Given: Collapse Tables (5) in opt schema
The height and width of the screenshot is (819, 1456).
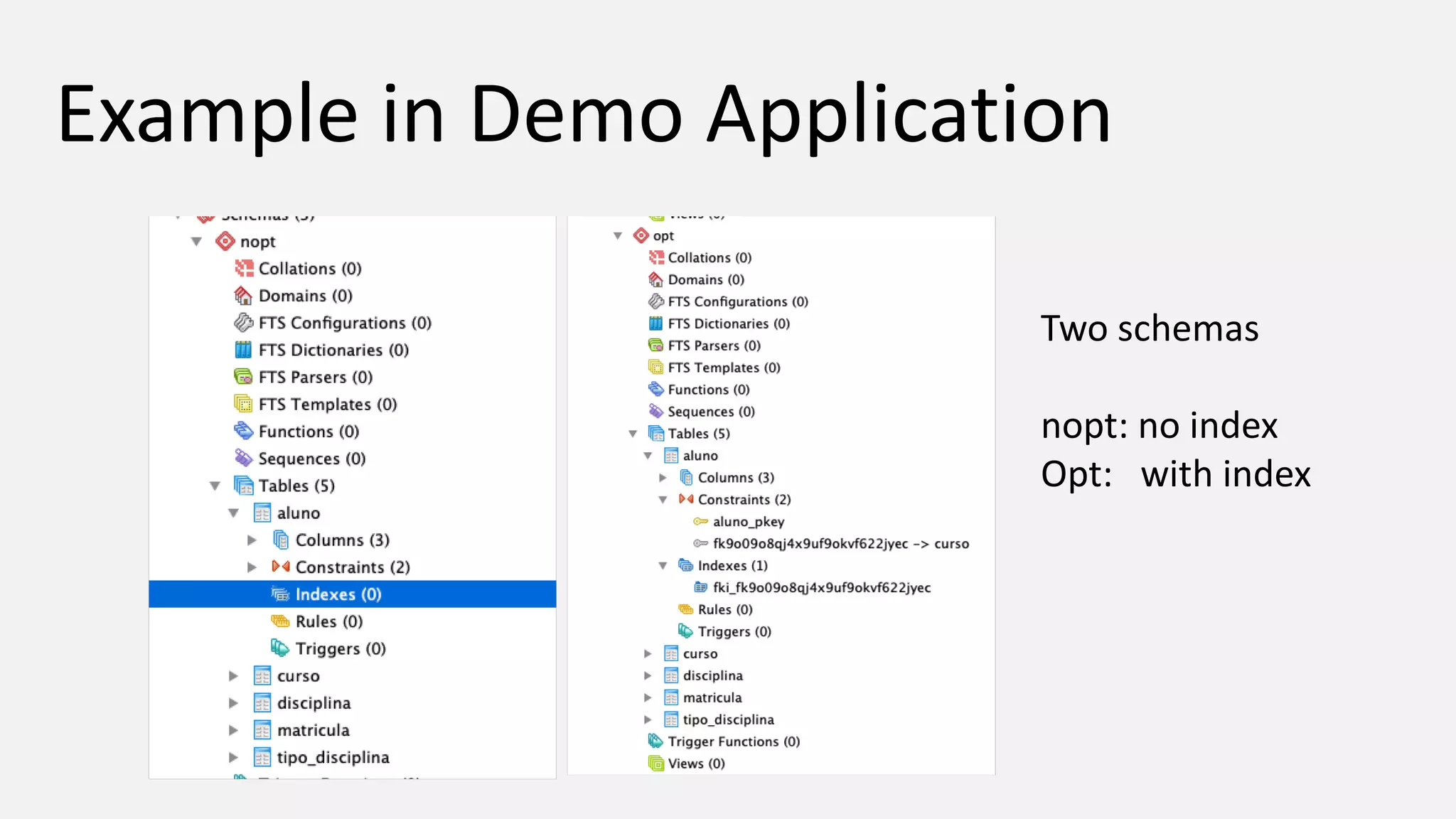Looking at the screenshot, I should point(633,434).
